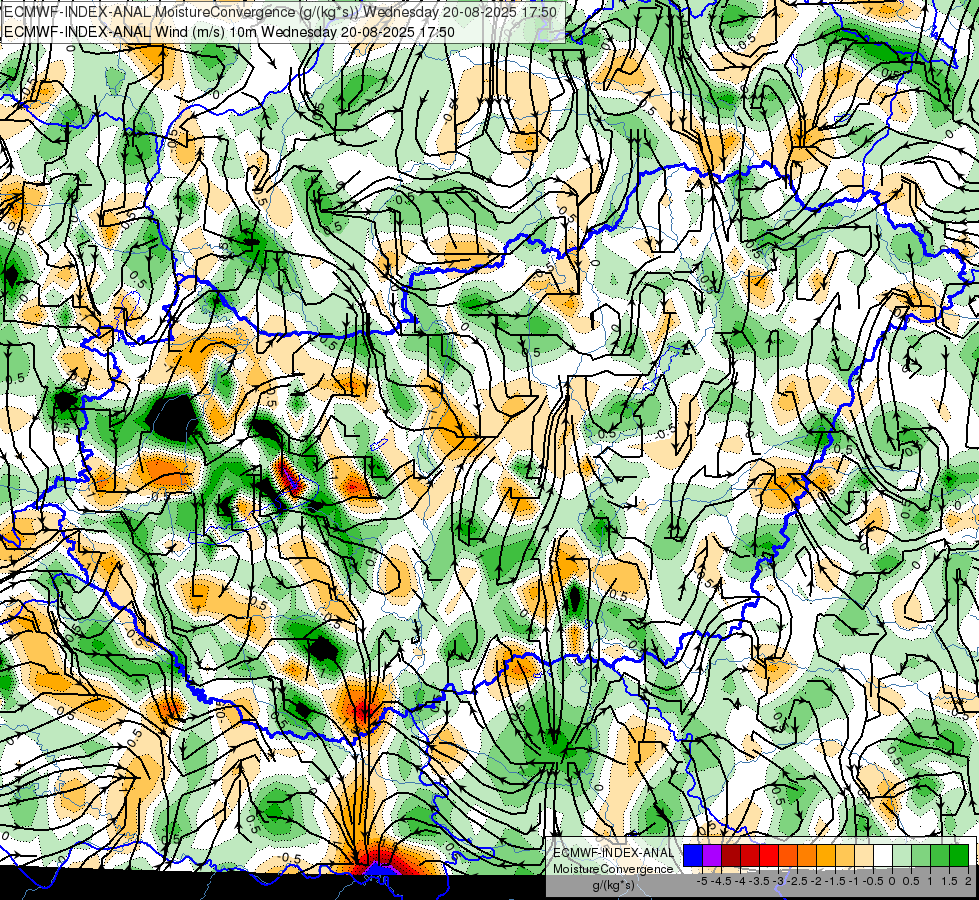This screenshot has height=900, width=979.
Task: Click the white legend color swatch
Action: point(883,856)
